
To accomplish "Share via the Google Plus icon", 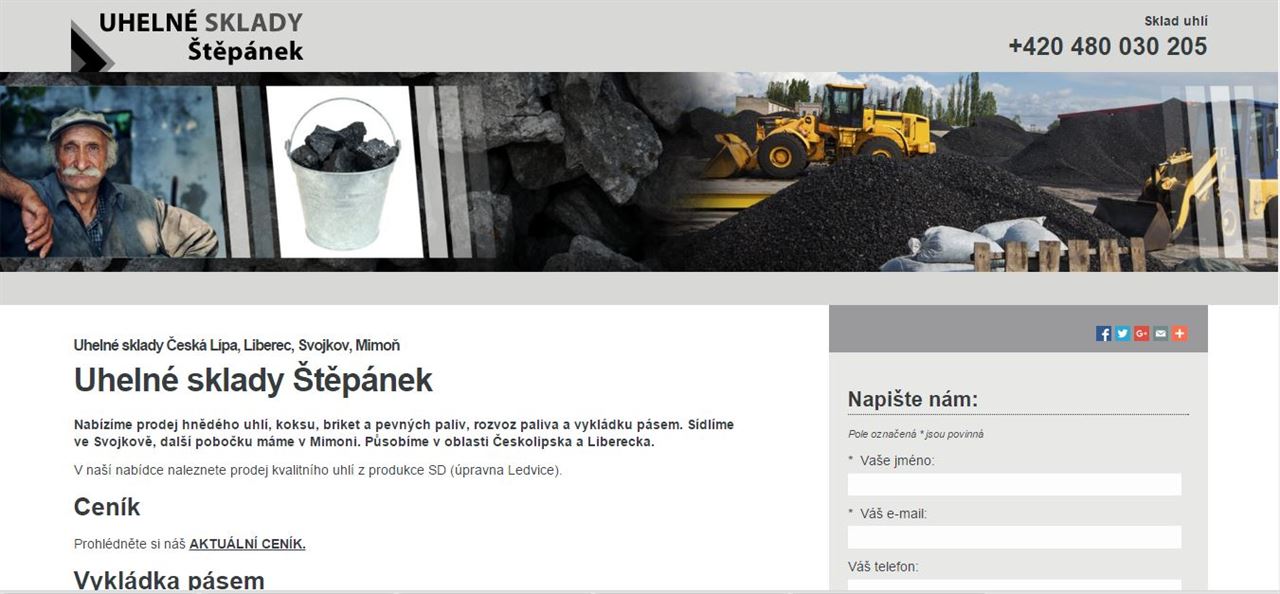I will (x=1141, y=334).
